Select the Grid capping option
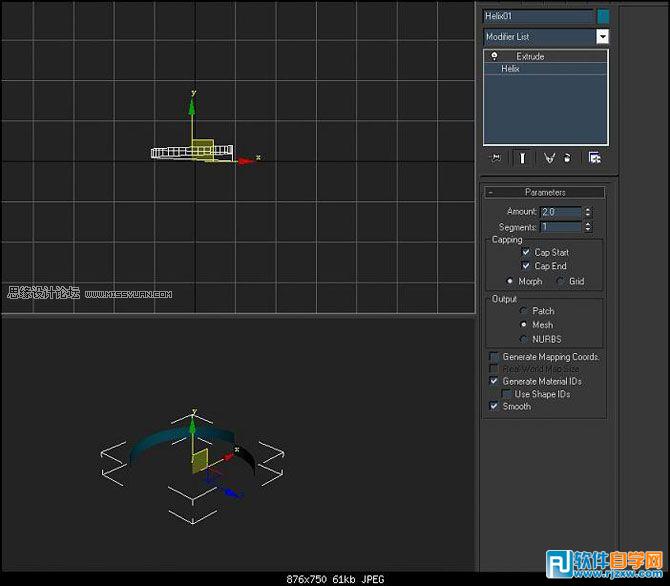The width and height of the screenshot is (670, 586). pos(560,281)
